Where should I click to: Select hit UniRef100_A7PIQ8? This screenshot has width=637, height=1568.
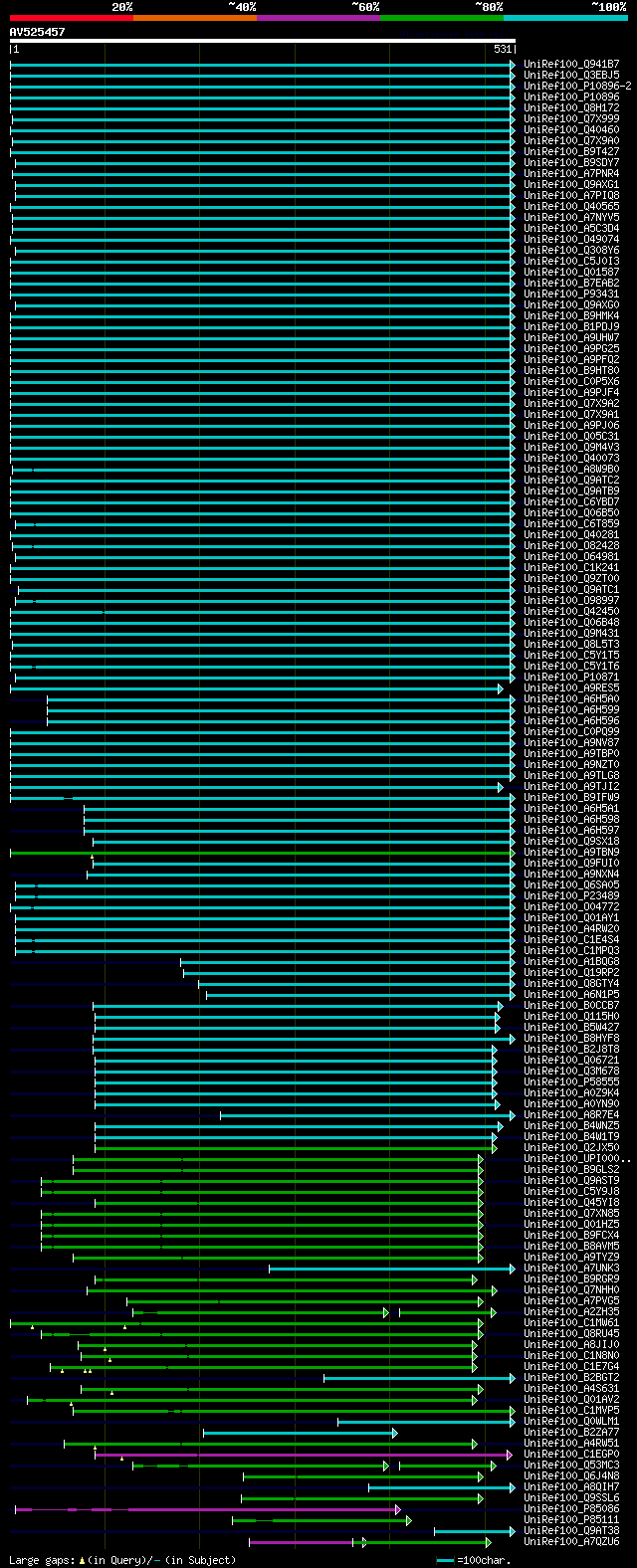(571, 195)
